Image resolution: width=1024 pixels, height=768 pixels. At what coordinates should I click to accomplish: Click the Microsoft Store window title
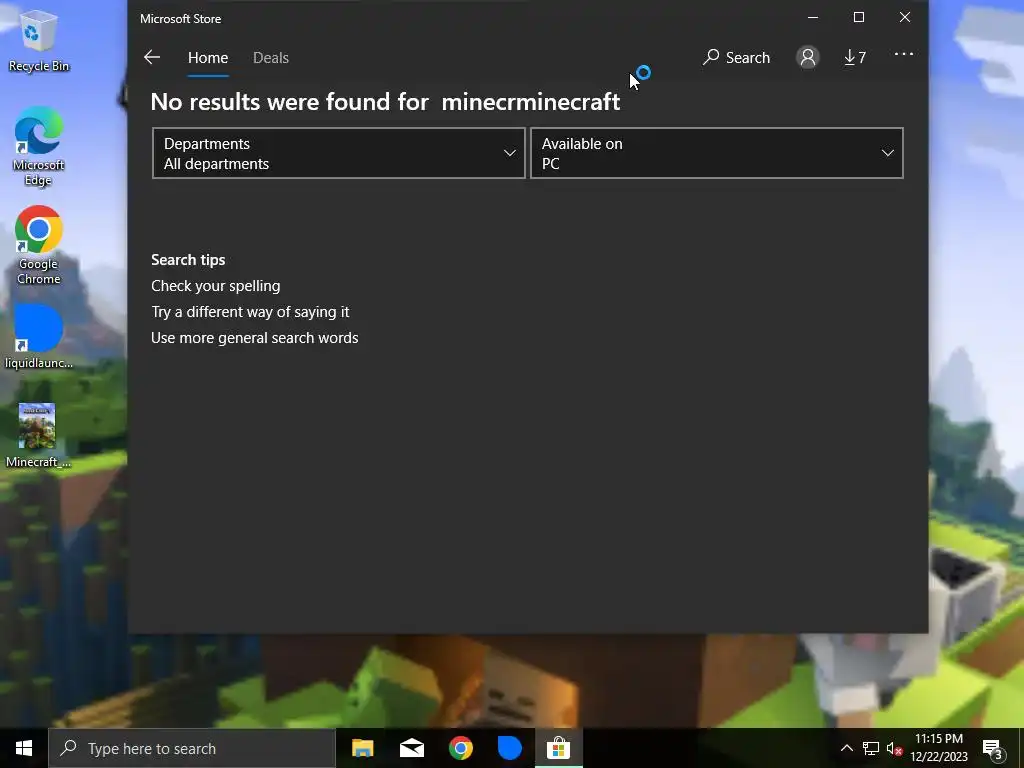180,19
